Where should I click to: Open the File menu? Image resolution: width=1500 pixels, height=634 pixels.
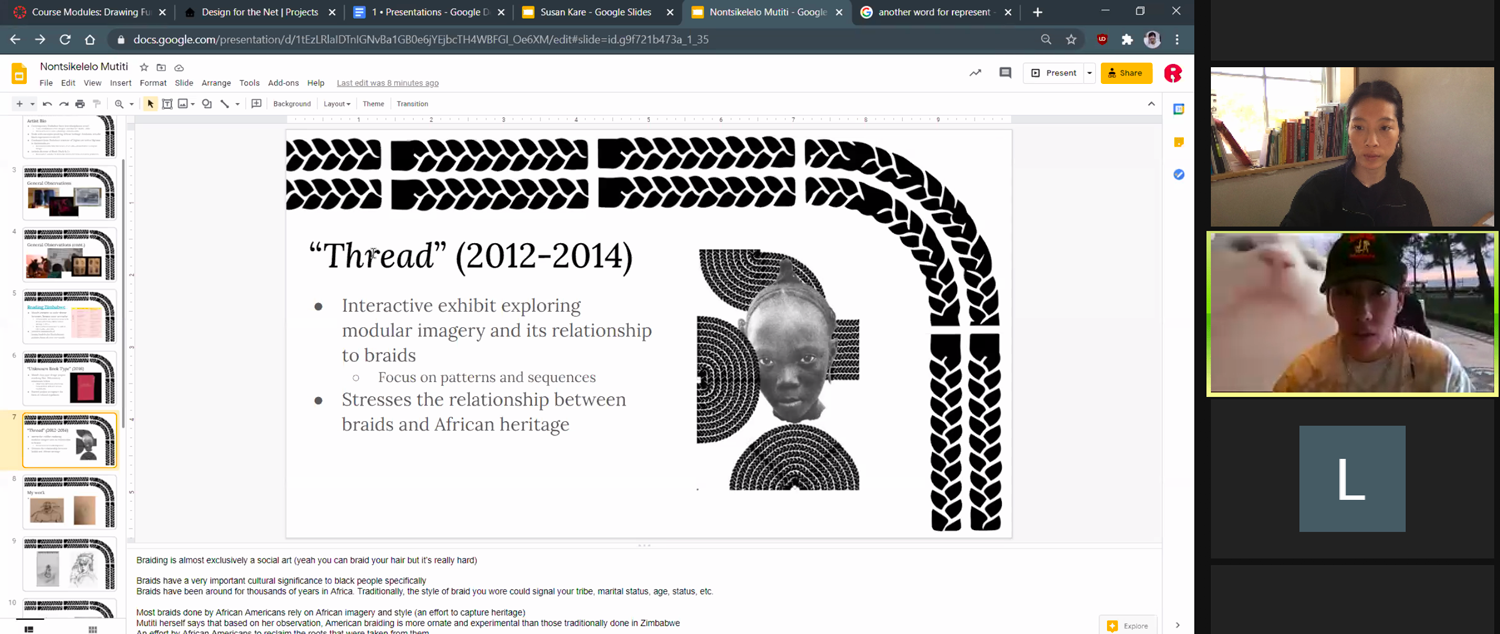point(46,83)
